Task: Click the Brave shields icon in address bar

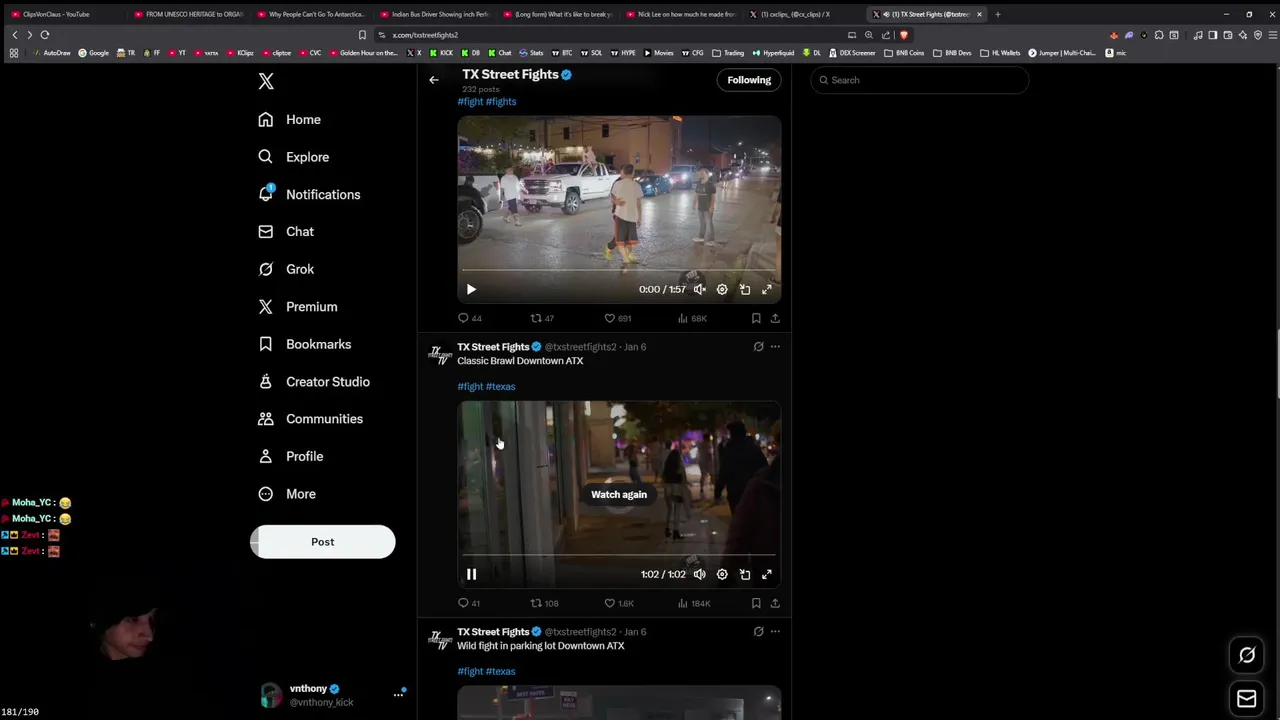Action: [903, 35]
